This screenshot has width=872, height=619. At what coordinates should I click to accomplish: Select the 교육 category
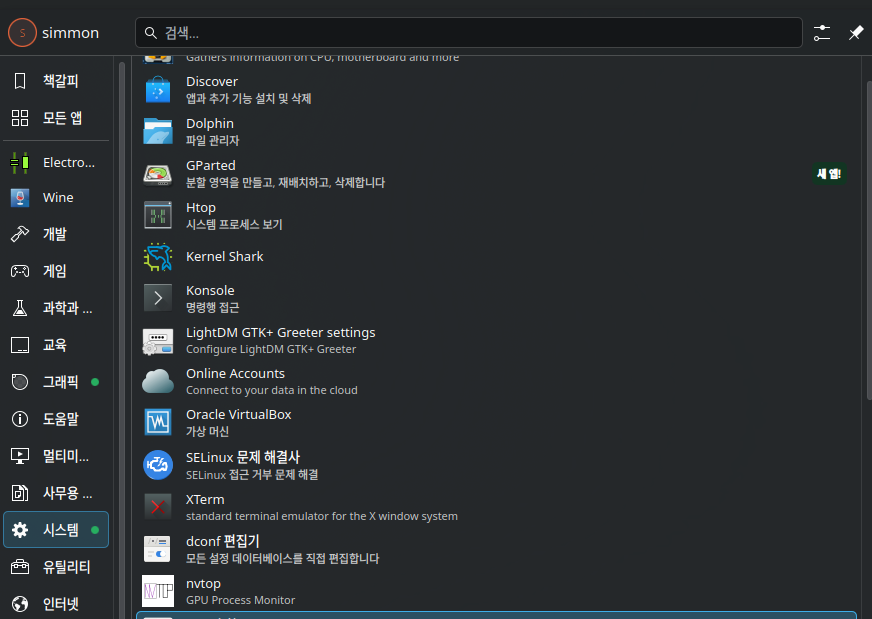(x=56, y=345)
